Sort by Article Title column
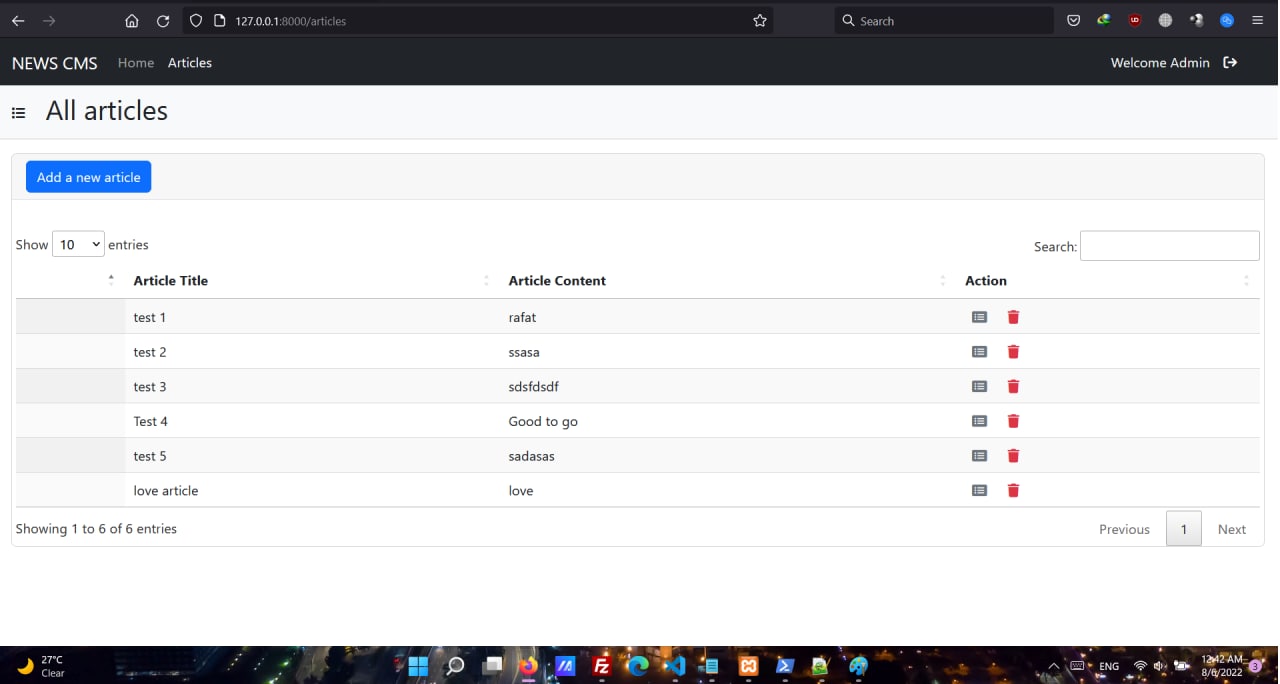The width and height of the screenshot is (1280, 684). (312, 281)
